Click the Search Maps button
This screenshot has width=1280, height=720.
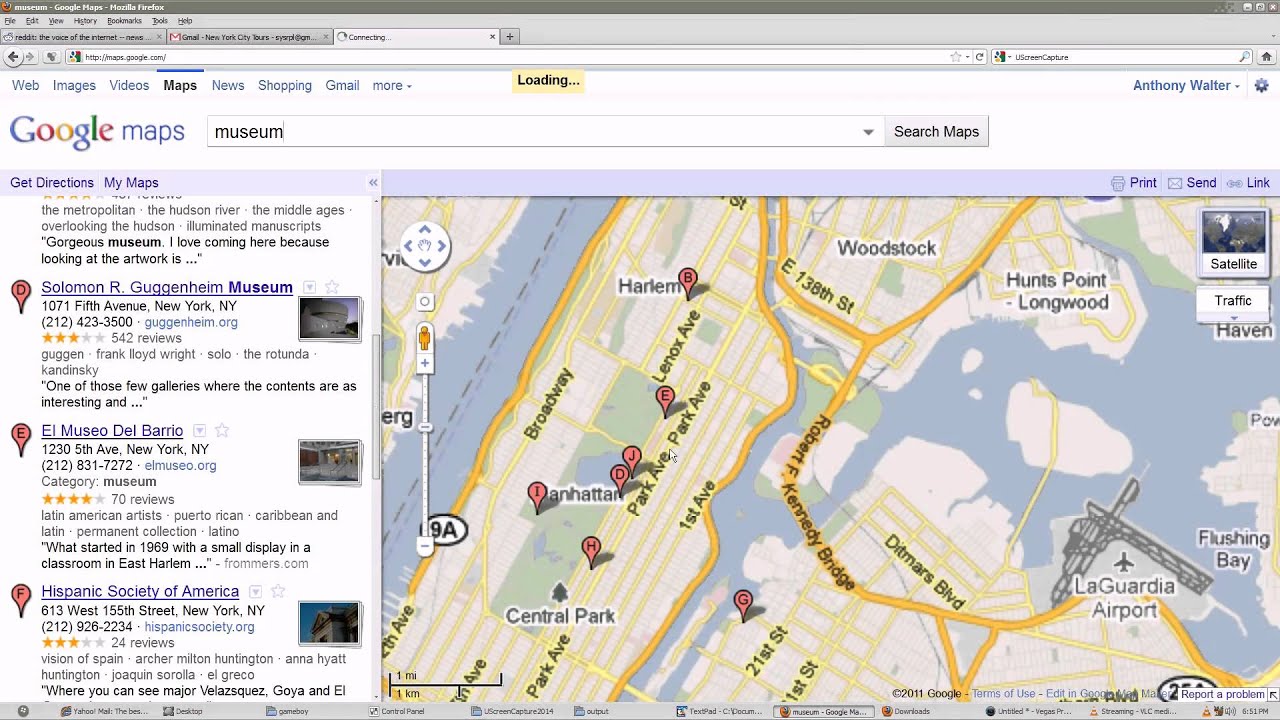pos(936,132)
